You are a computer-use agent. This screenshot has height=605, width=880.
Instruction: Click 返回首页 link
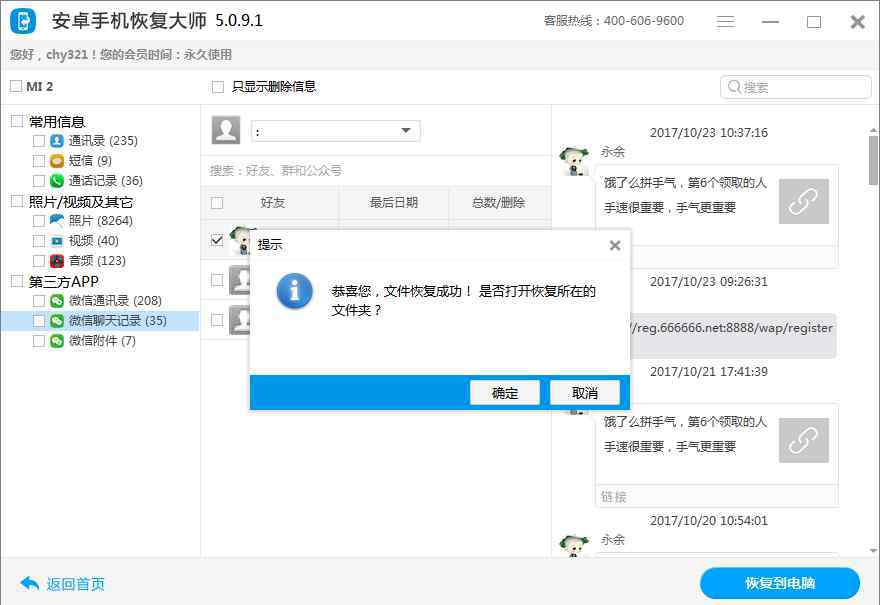(75, 584)
